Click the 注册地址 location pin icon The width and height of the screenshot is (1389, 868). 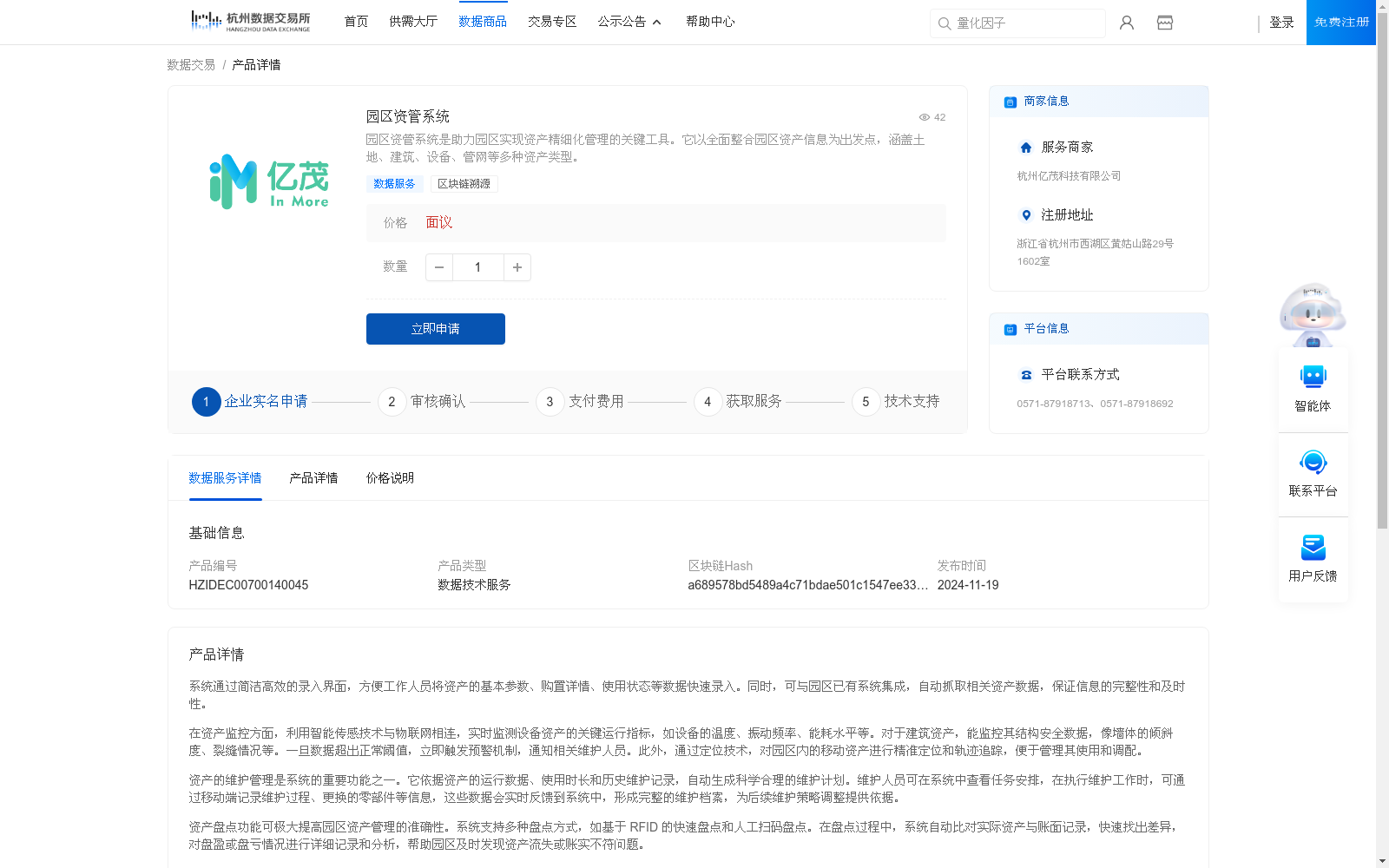[x=1026, y=215]
